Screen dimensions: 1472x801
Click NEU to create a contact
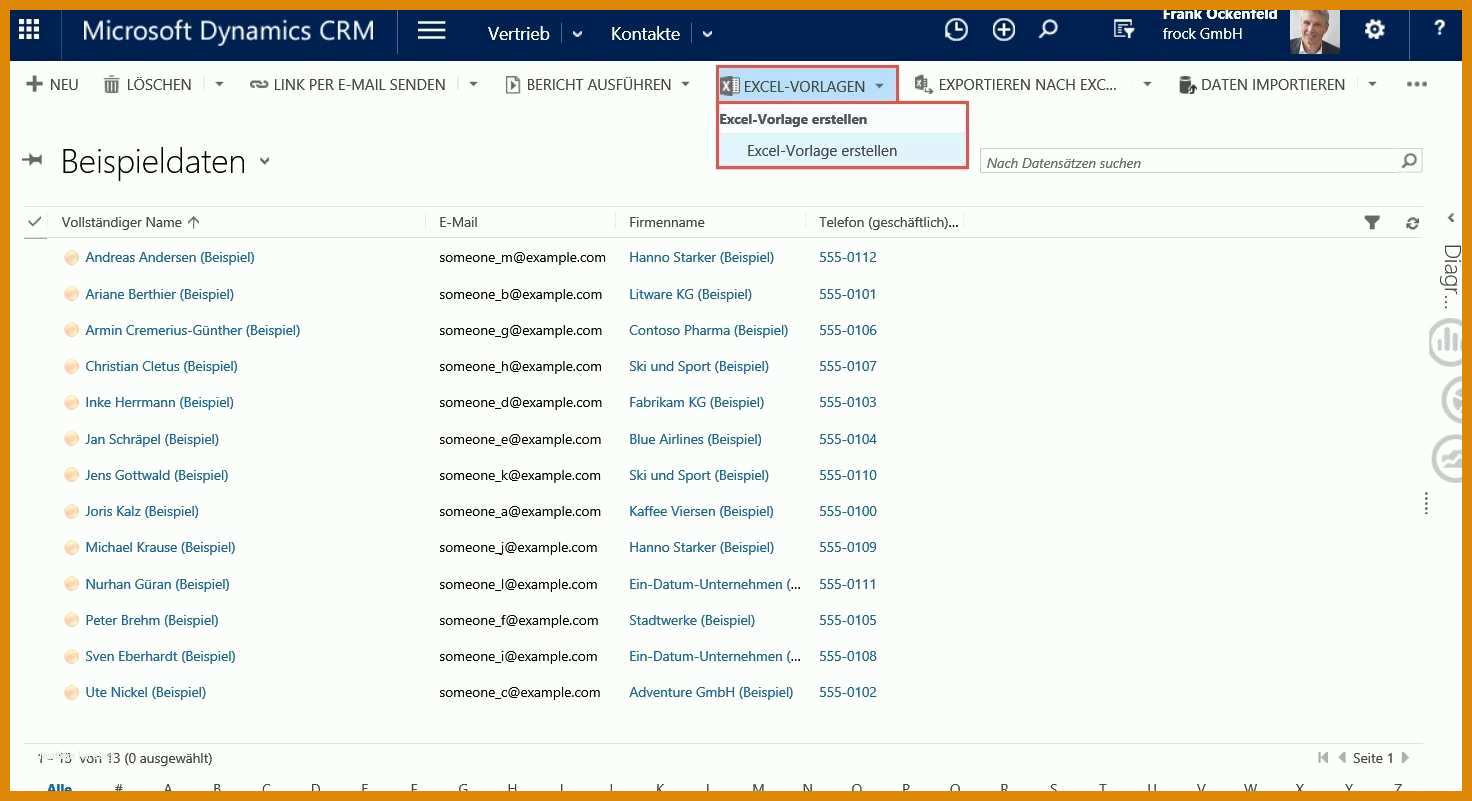pyautogui.click(x=52, y=85)
